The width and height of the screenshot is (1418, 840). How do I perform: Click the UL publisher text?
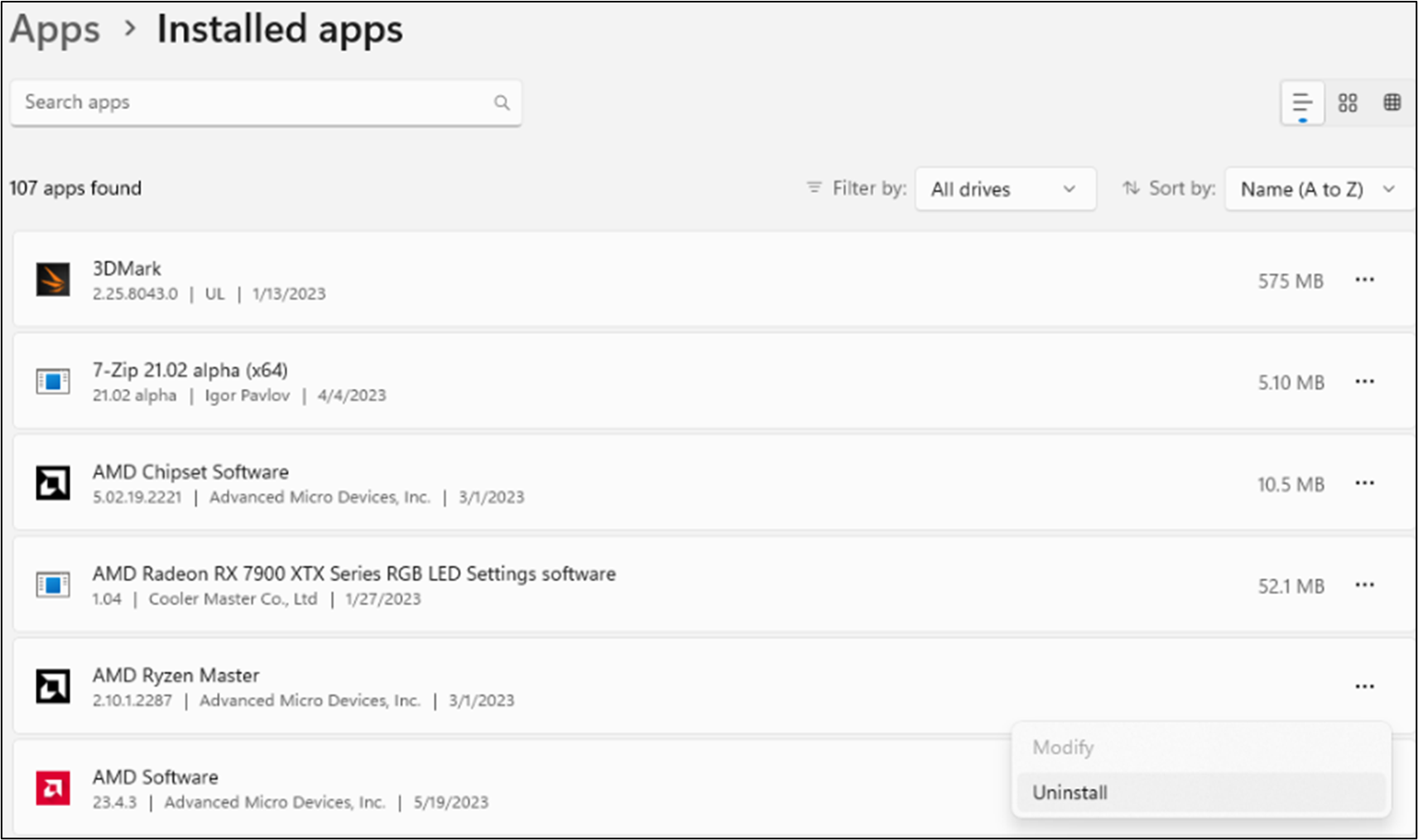click(x=215, y=294)
